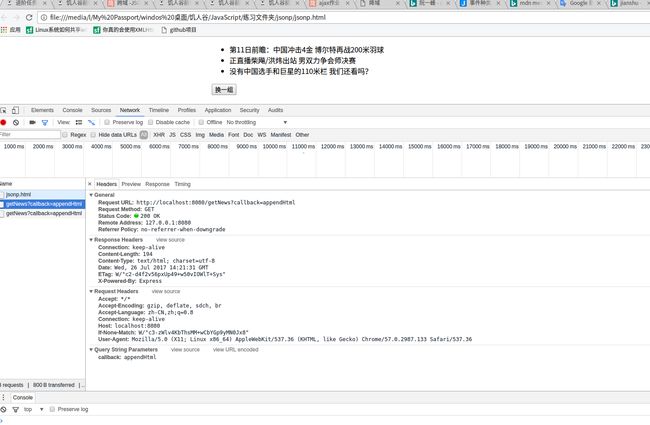The width and height of the screenshot is (650, 425).
Task: Filter requests by WS type
Action: (x=262, y=135)
